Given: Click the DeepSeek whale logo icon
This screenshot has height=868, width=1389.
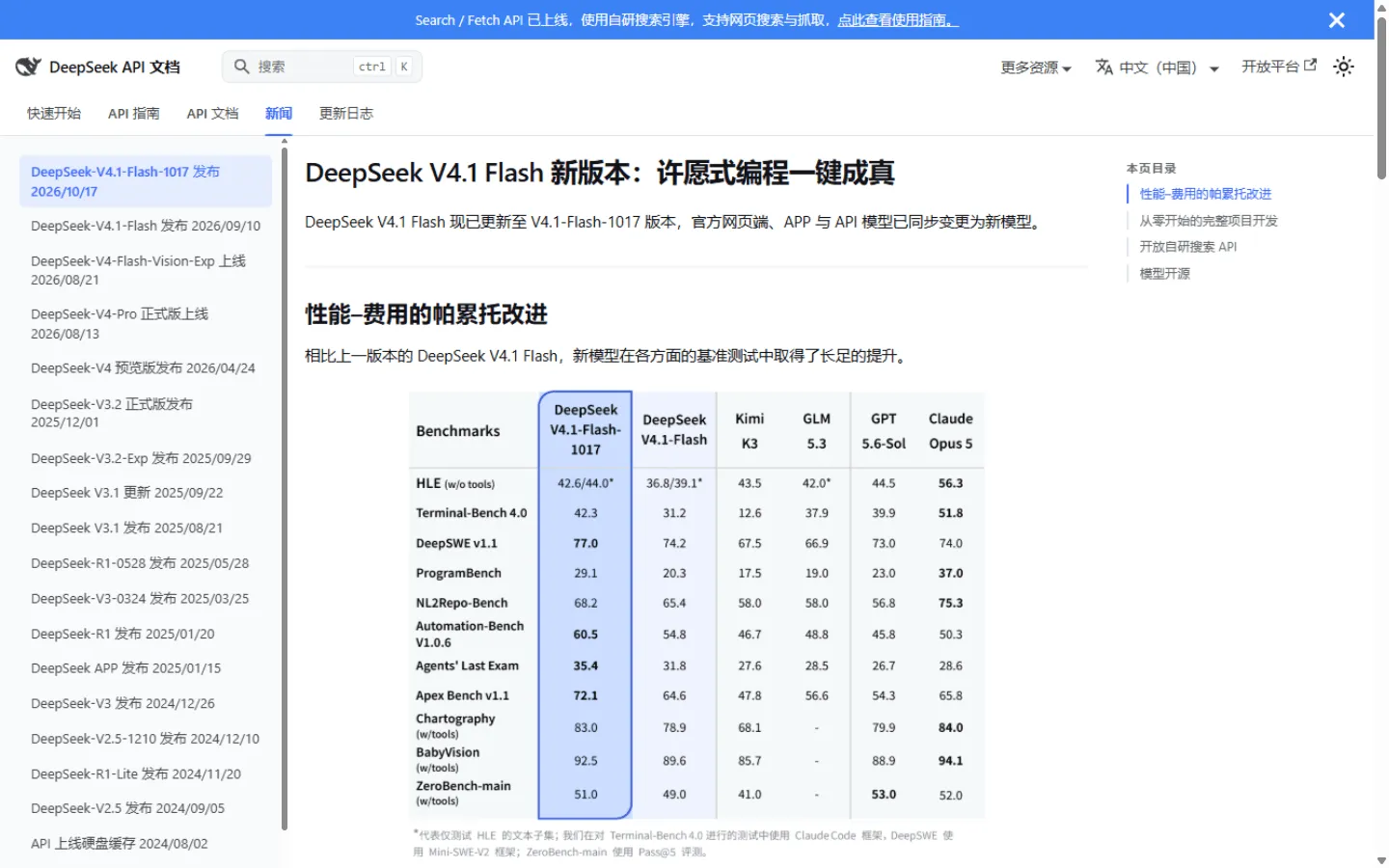Looking at the screenshot, I should point(28,67).
